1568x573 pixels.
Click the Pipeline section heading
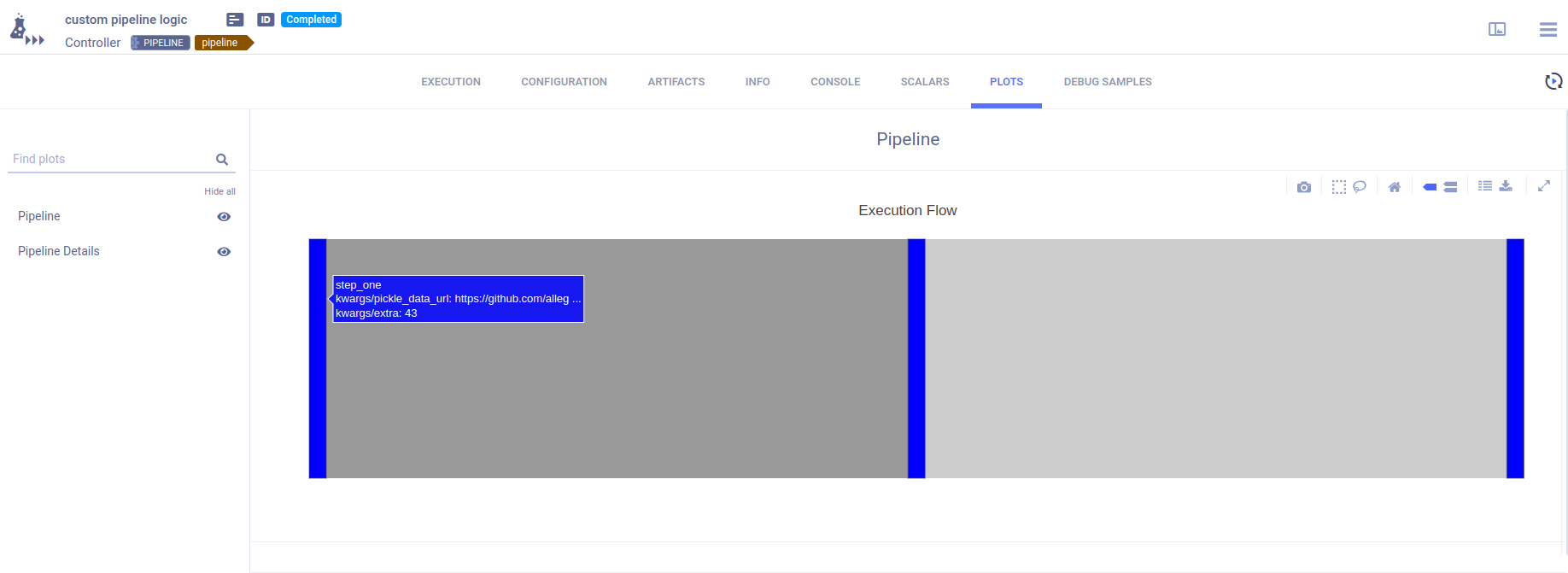click(x=908, y=139)
